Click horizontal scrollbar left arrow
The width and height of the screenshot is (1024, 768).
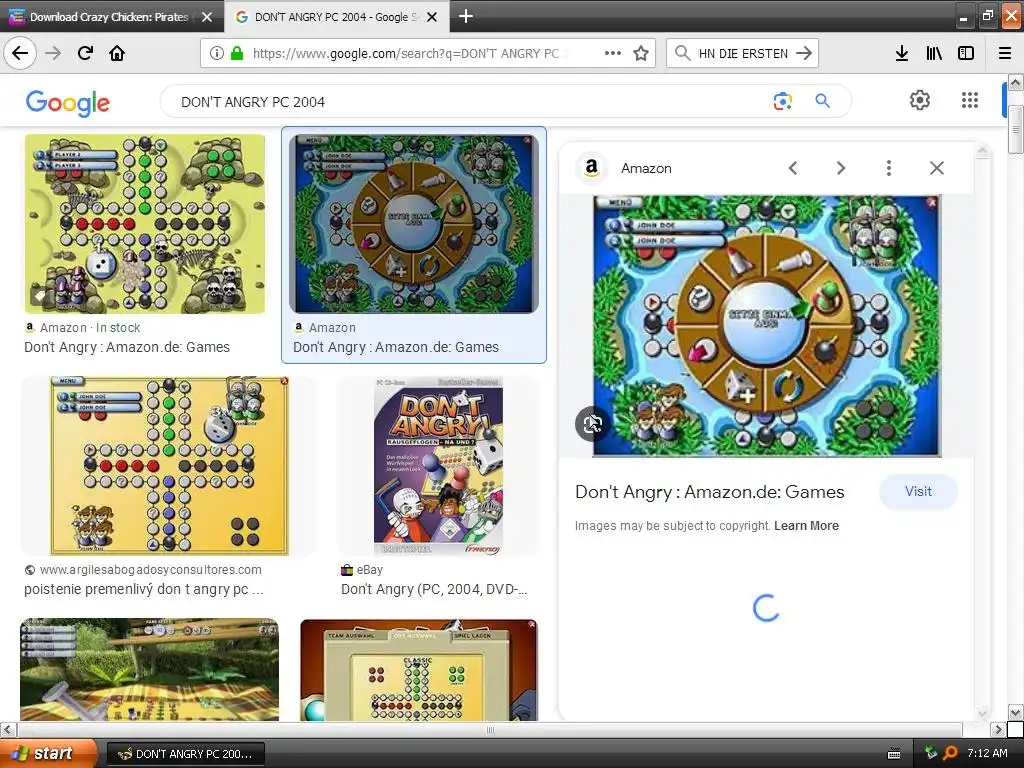7,729
